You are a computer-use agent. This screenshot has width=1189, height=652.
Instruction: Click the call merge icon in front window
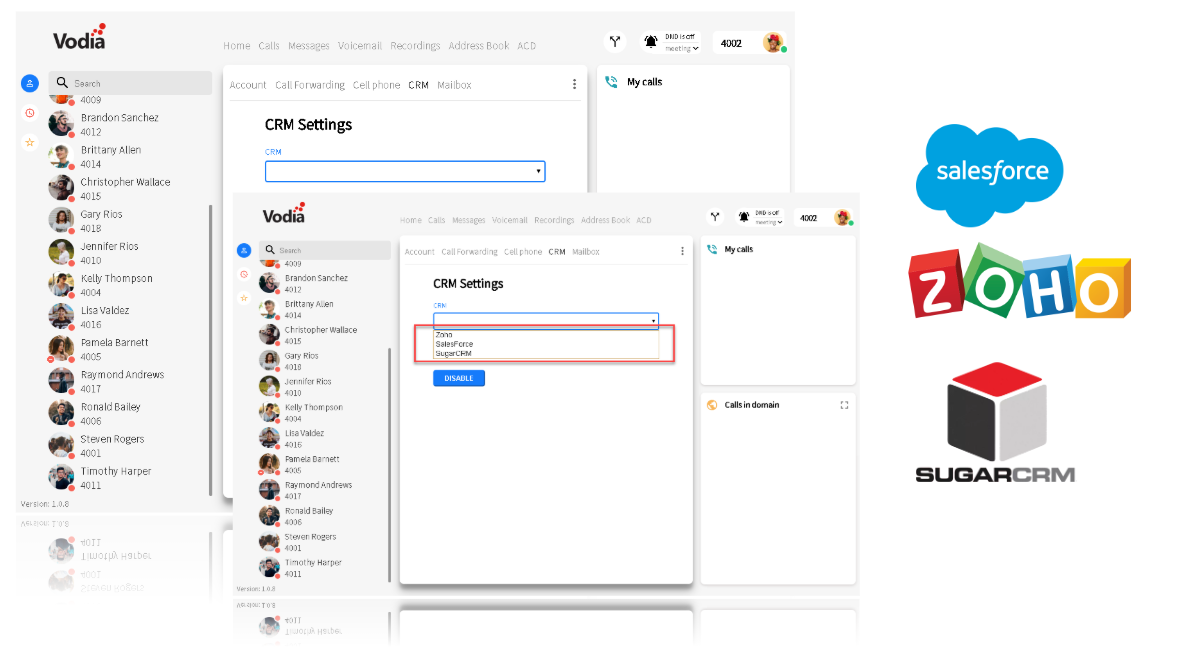click(715, 217)
